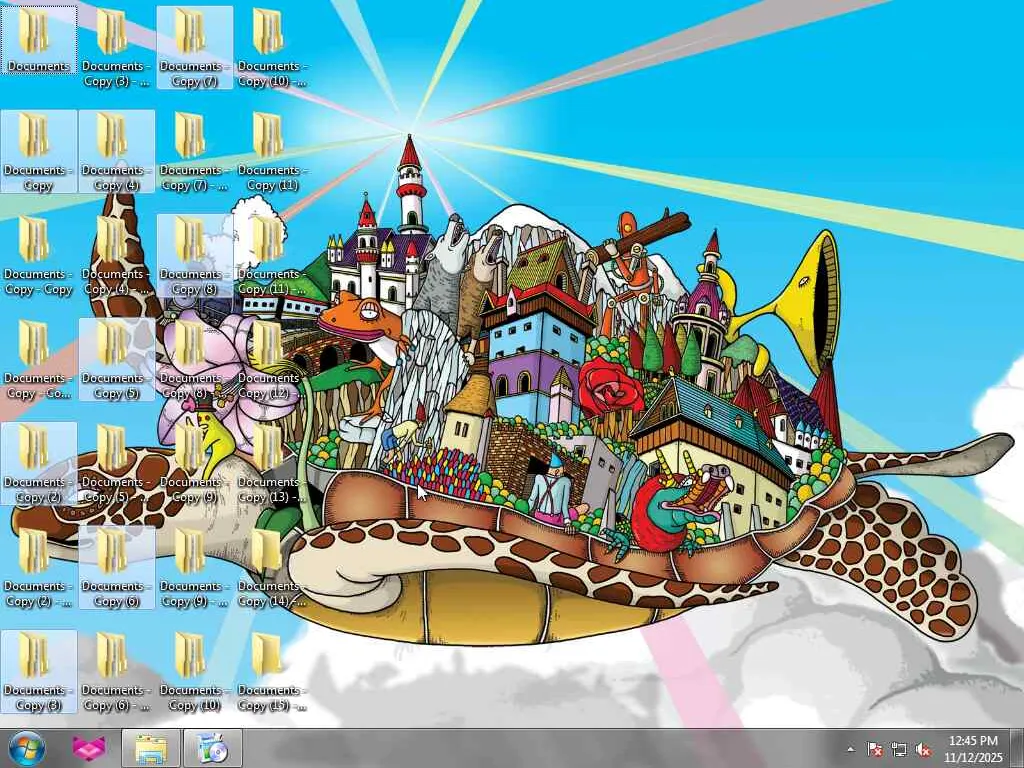The height and width of the screenshot is (768, 1024).
Task: Open the disc installer taskbar program
Action: (213, 748)
